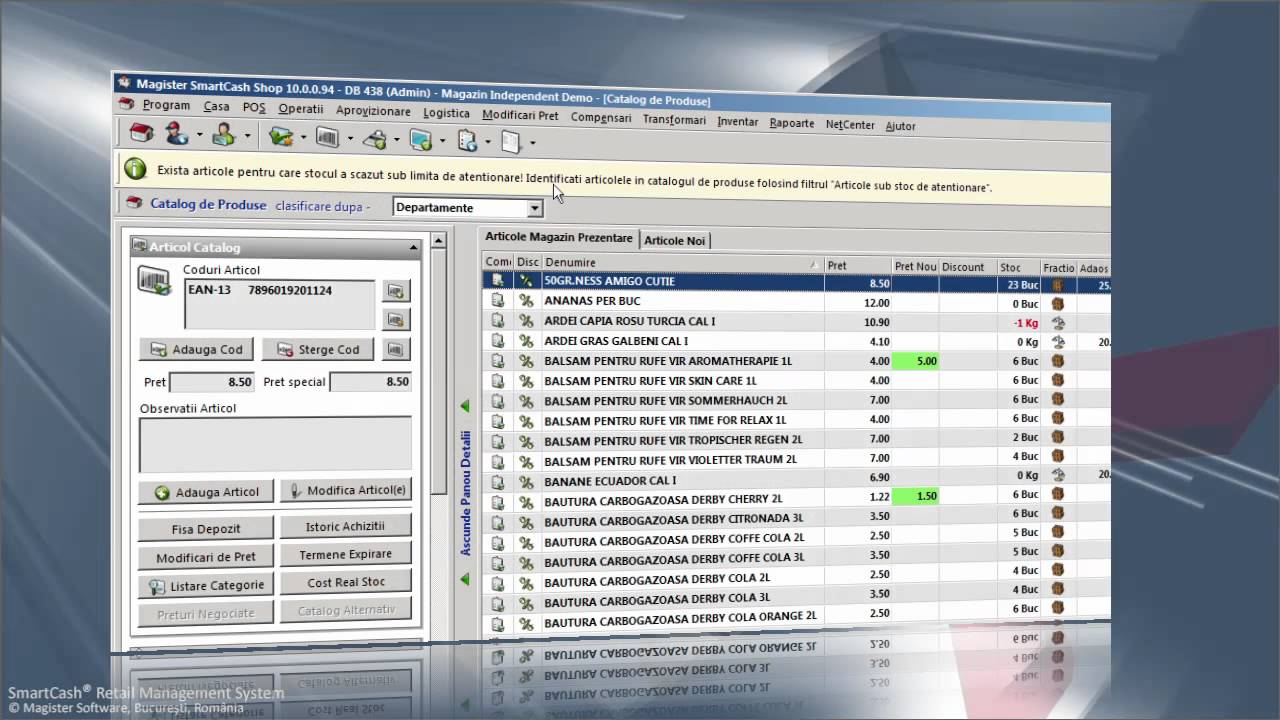Select BANANE ECUADOR CAL I row

795,479
